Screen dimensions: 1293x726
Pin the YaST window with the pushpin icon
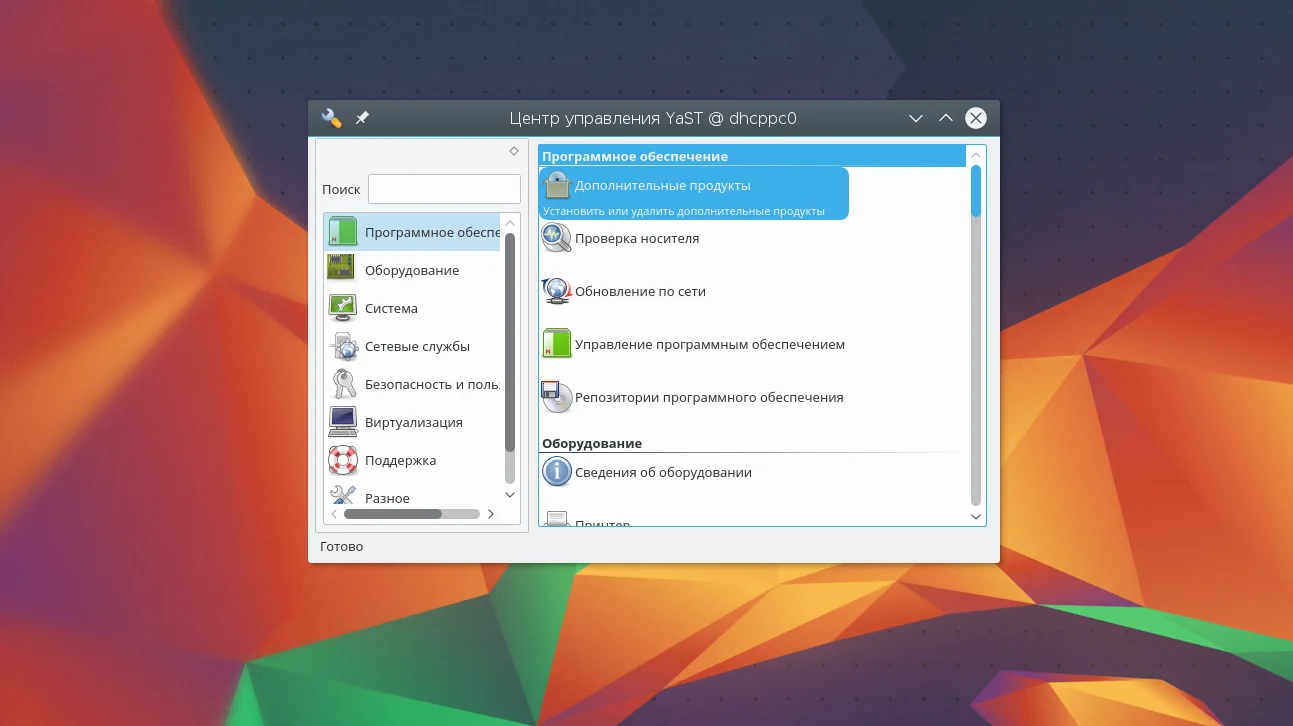(362, 118)
